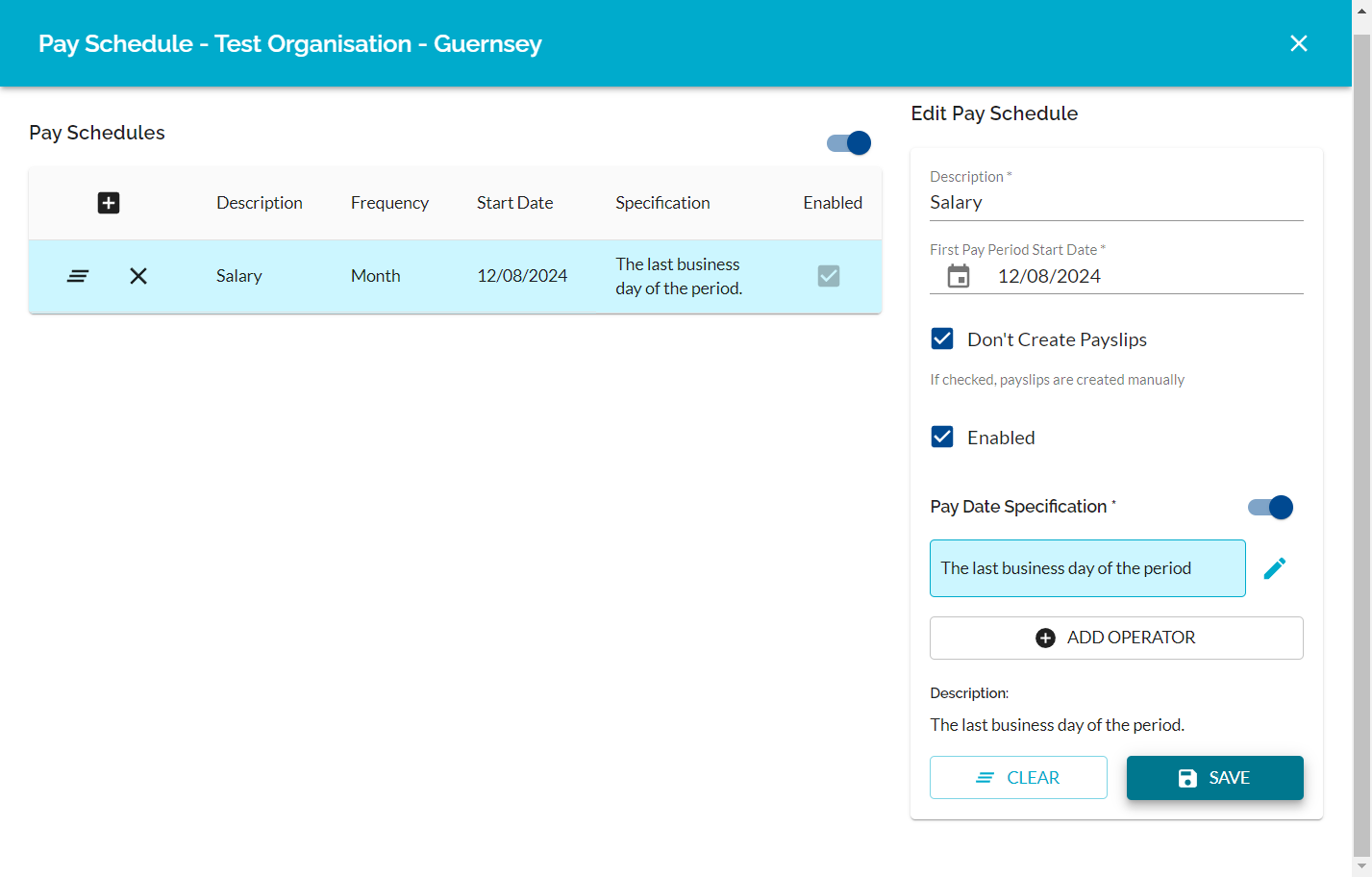Uncheck the Enabled checkbox in edit form

click(x=942, y=437)
